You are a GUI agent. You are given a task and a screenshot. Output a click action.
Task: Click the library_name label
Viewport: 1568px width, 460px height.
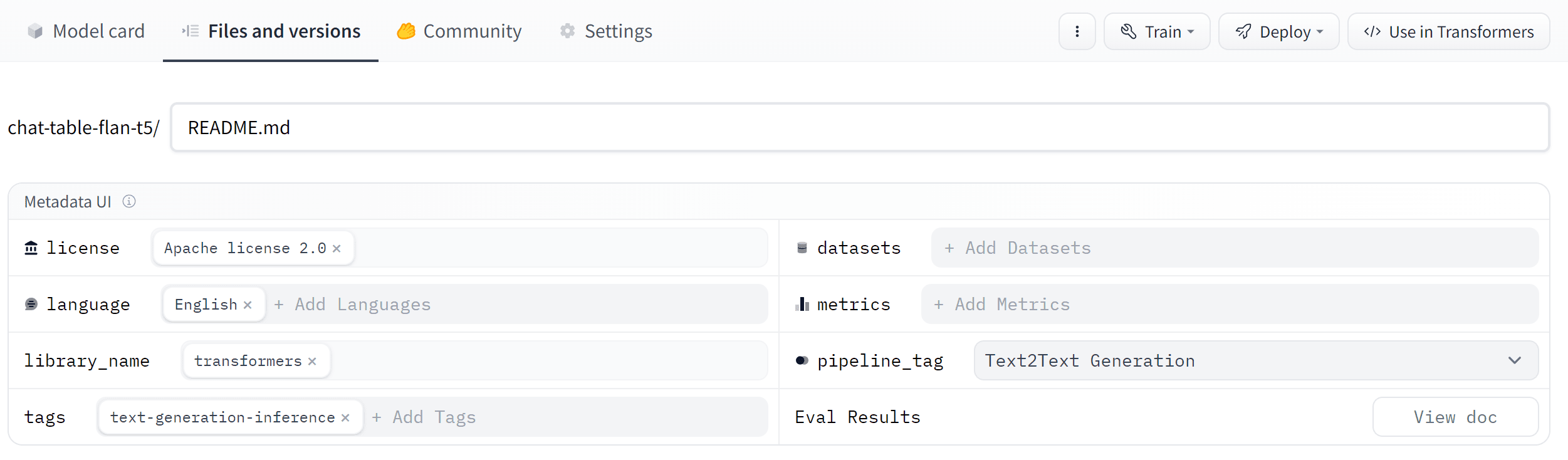[87, 361]
